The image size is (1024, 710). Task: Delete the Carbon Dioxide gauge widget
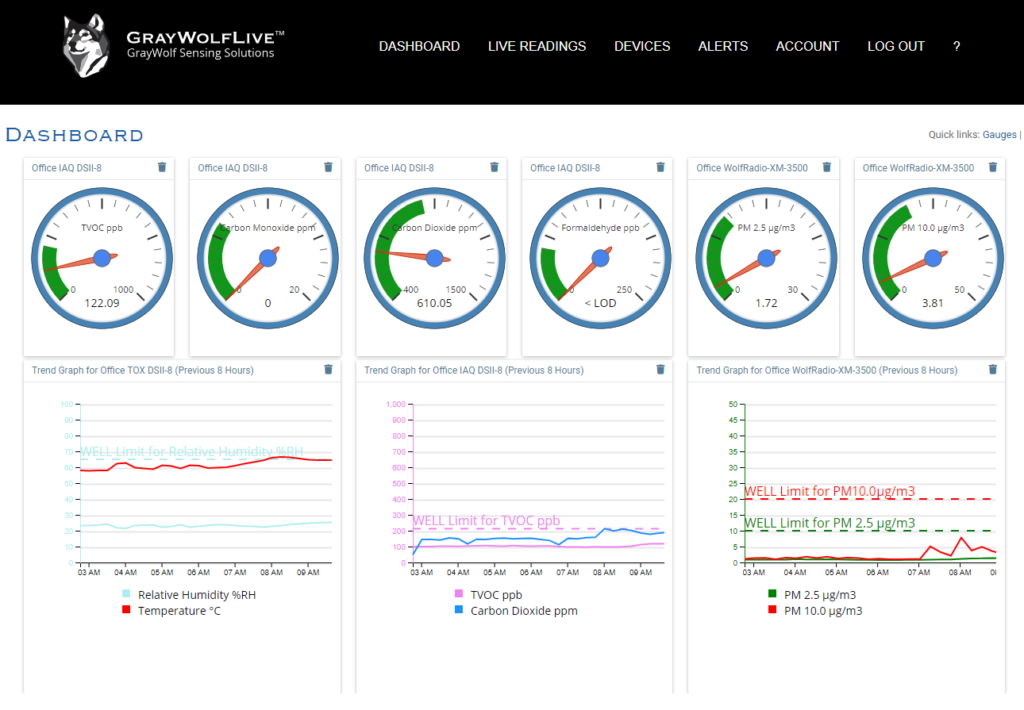494,167
